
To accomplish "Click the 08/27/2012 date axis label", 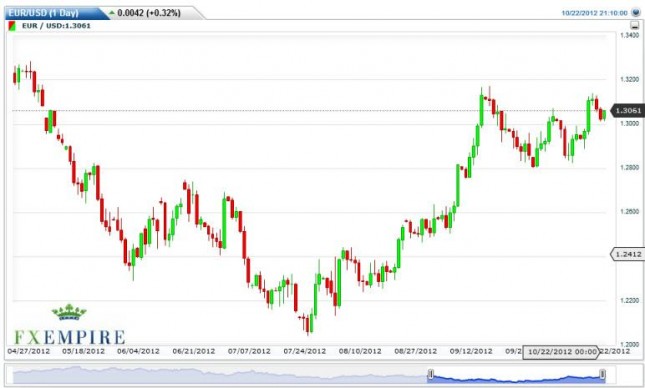I will click(416, 351).
